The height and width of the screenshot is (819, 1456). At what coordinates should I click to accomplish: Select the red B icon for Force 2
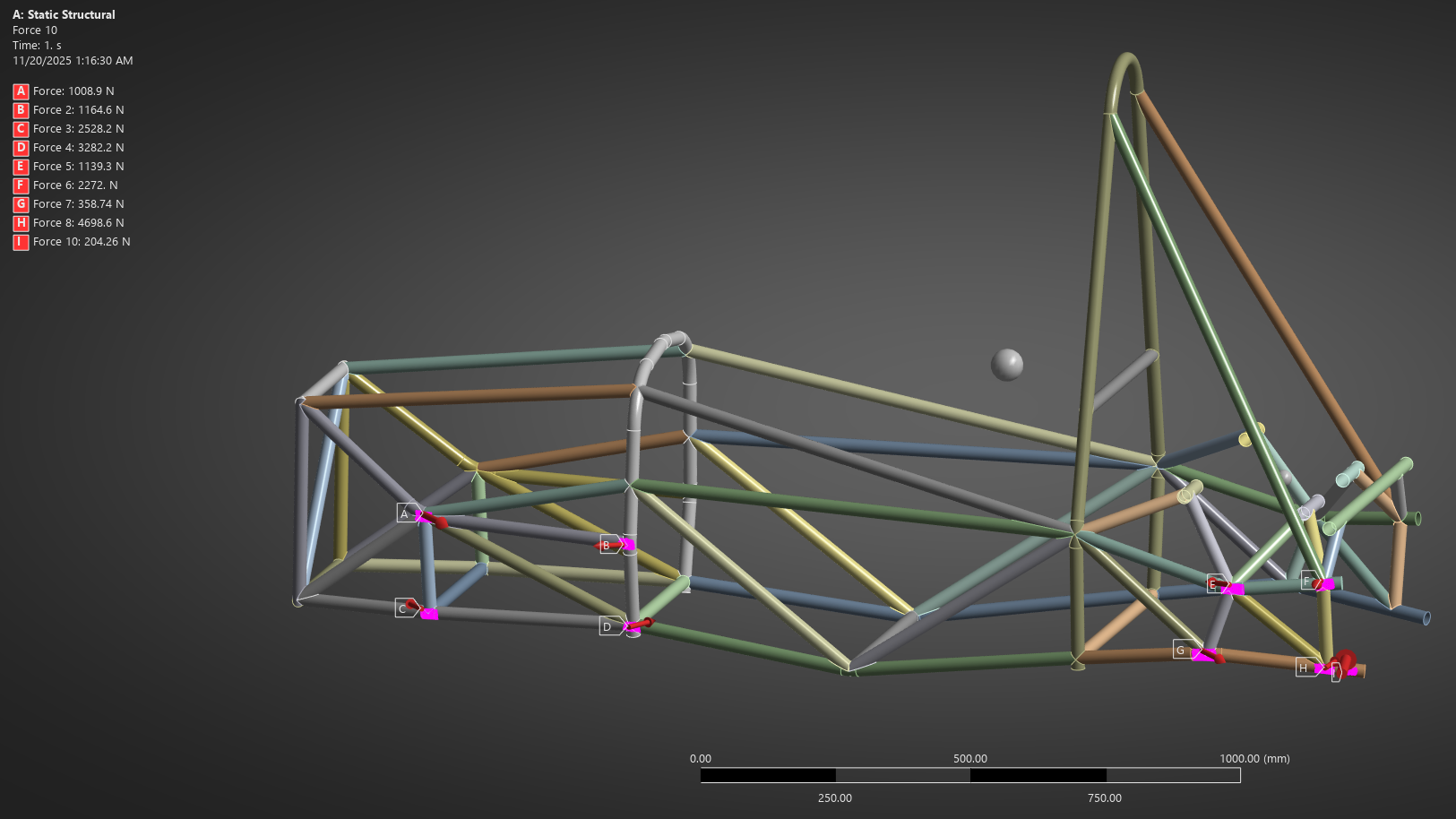pos(20,109)
